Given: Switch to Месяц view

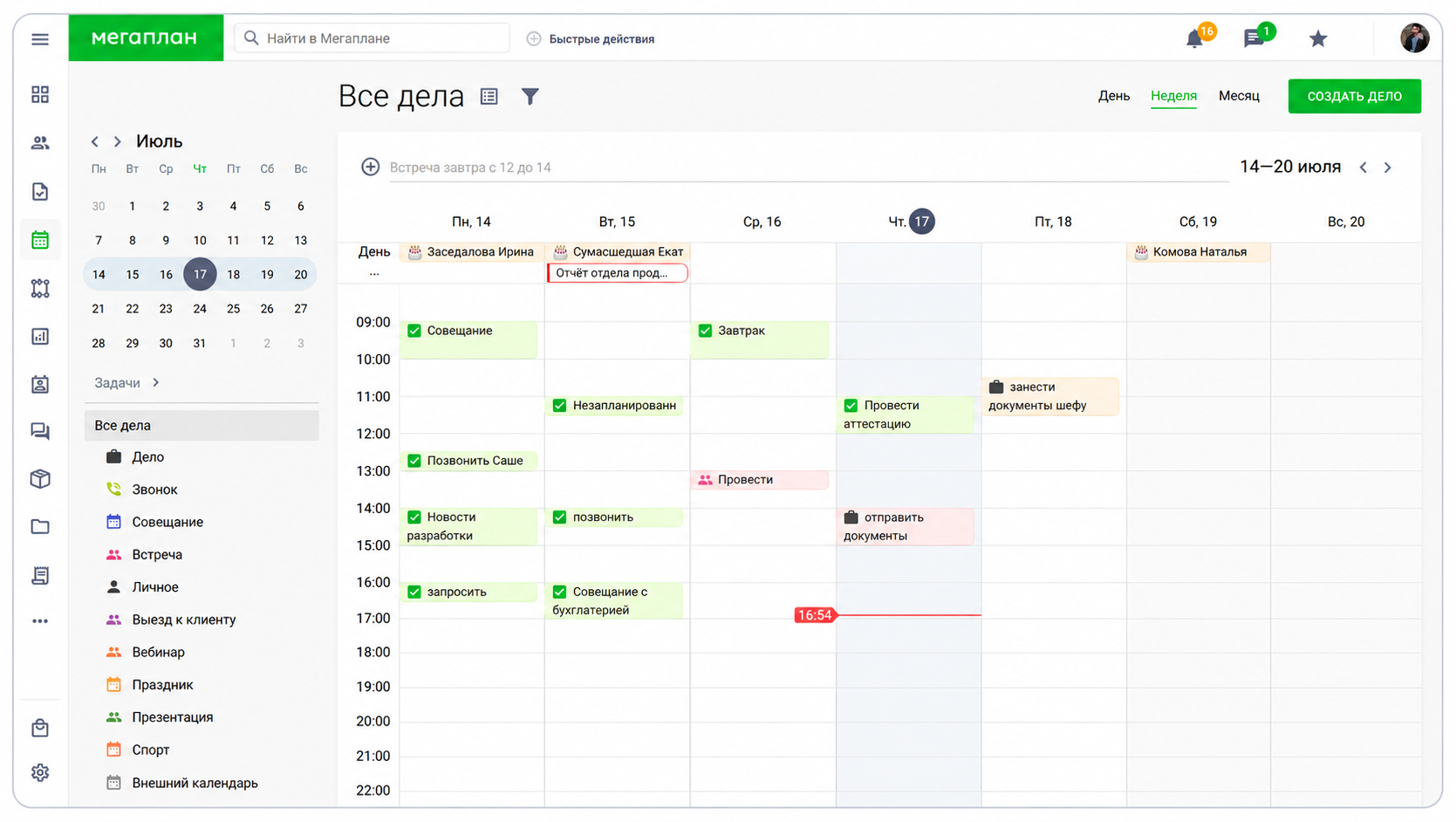Looking at the screenshot, I should (x=1239, y=96).
